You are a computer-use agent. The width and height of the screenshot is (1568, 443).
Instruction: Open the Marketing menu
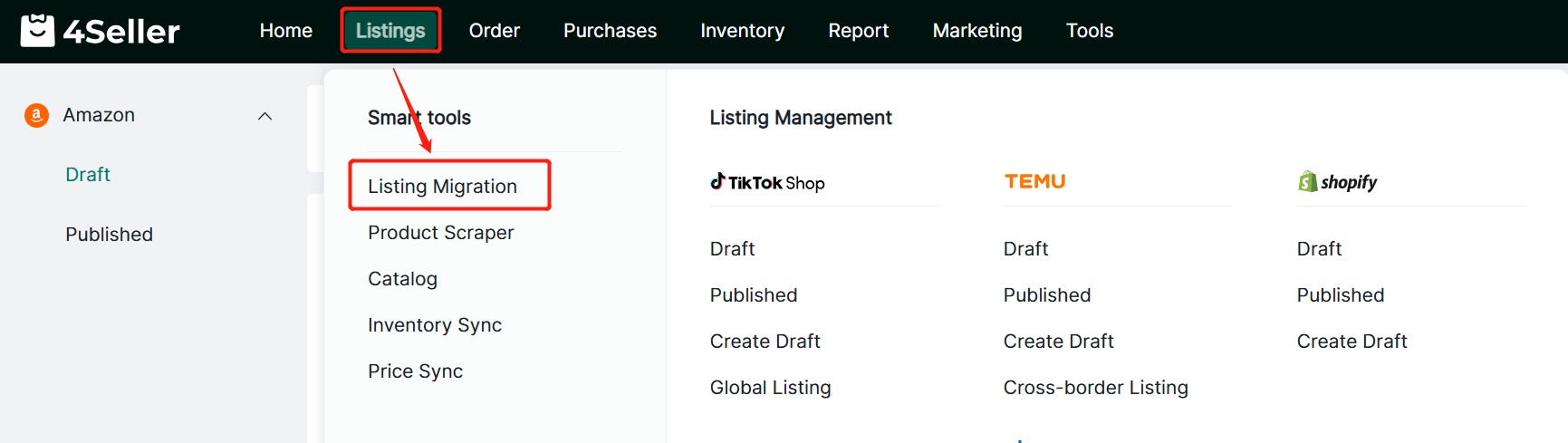pyautogui.click(x=976, y=31)
